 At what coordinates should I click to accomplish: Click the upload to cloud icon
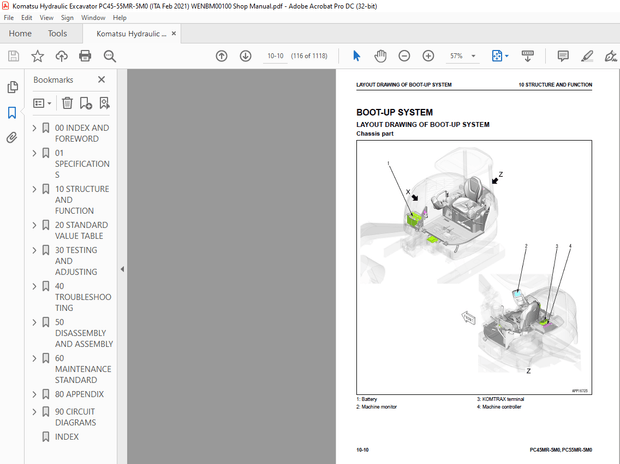[61, 56]
